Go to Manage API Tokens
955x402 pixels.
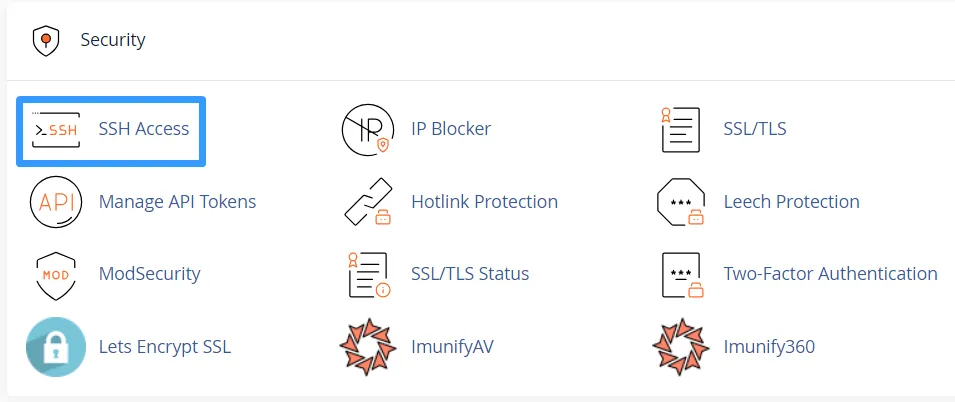click(177, 202)
